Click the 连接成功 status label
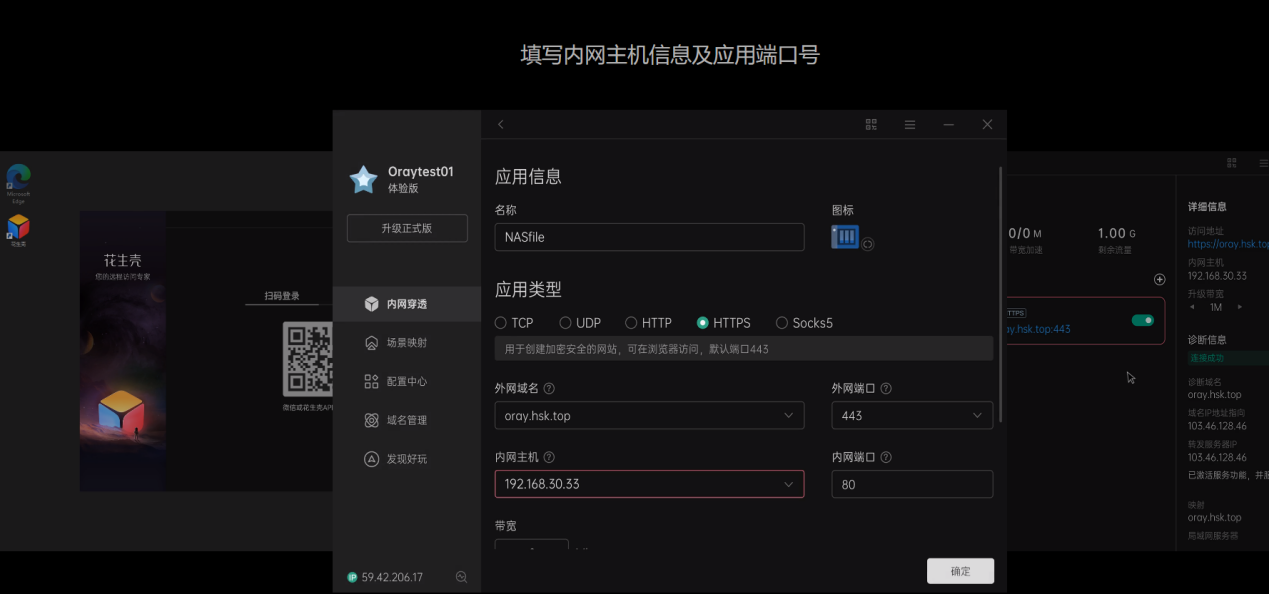 1206,358
